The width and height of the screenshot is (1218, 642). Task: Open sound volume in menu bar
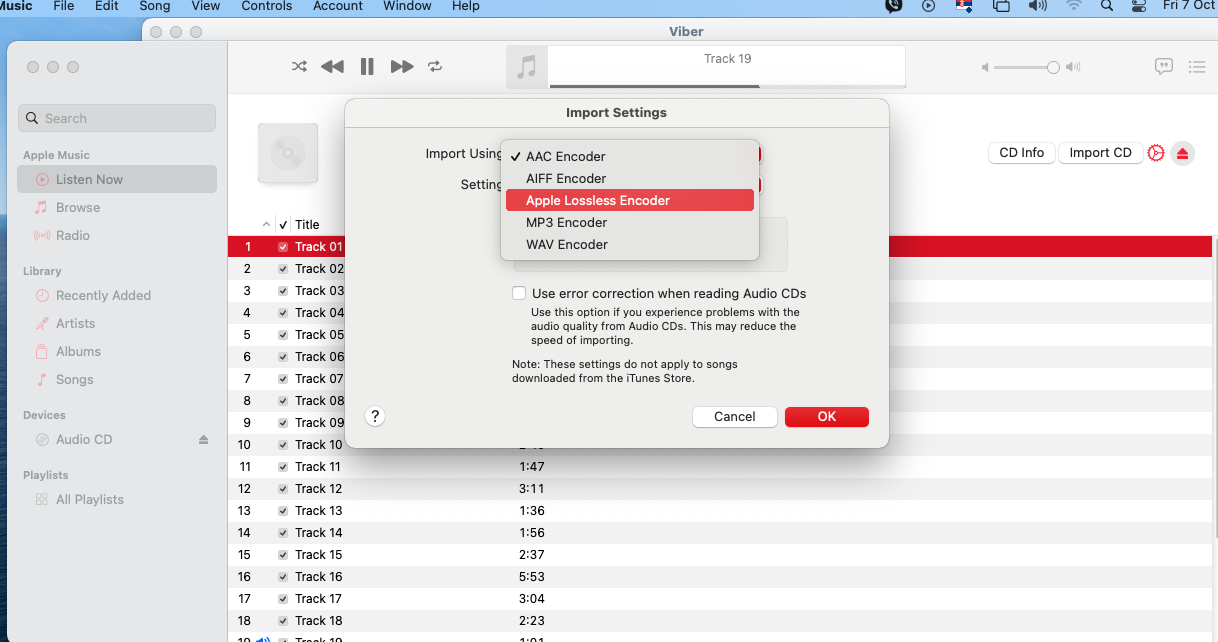pyautogui.click(x=1038, y=6)
